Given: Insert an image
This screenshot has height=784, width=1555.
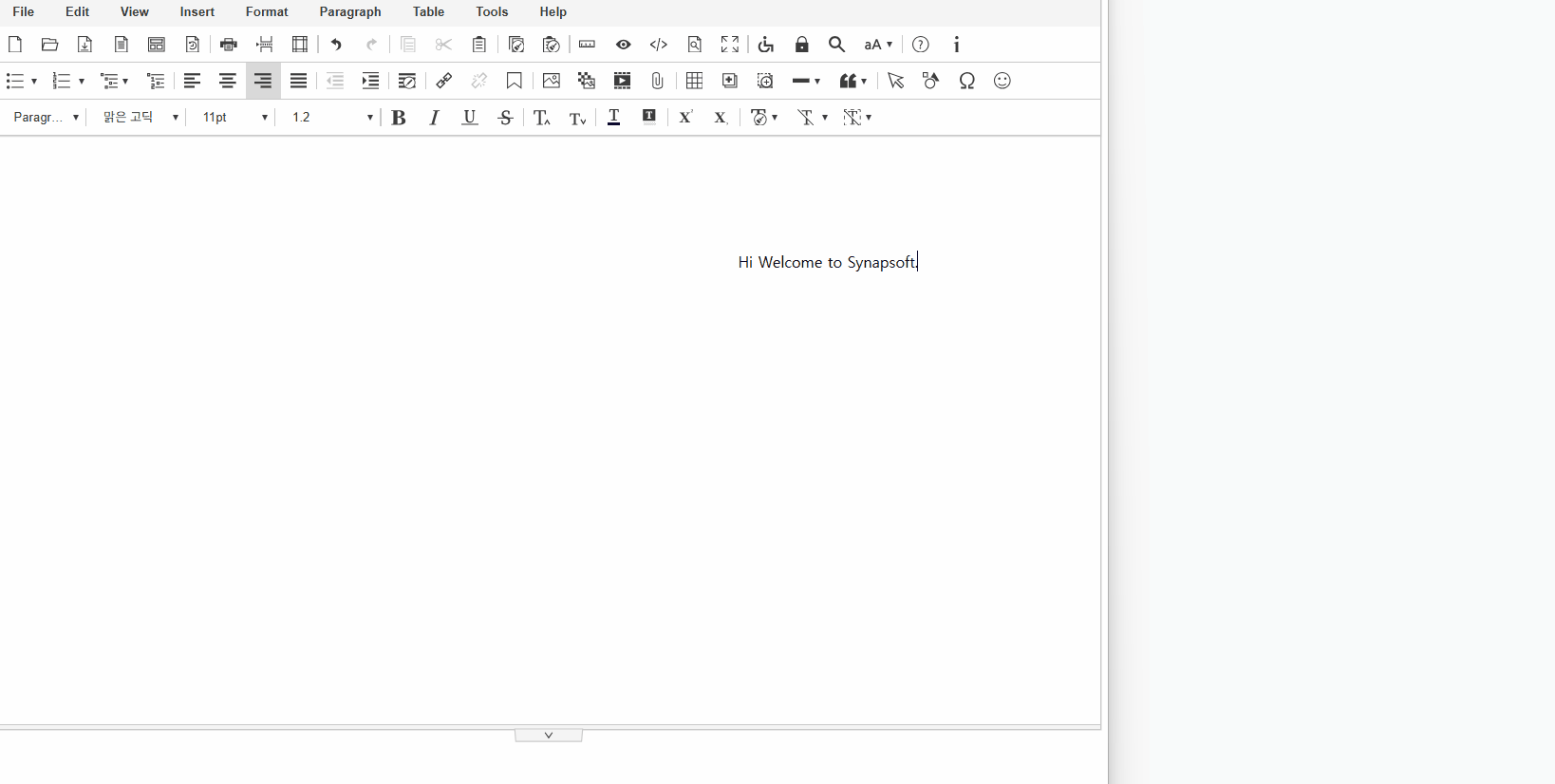Looking at the screenshot, I should tap(552, 81).
